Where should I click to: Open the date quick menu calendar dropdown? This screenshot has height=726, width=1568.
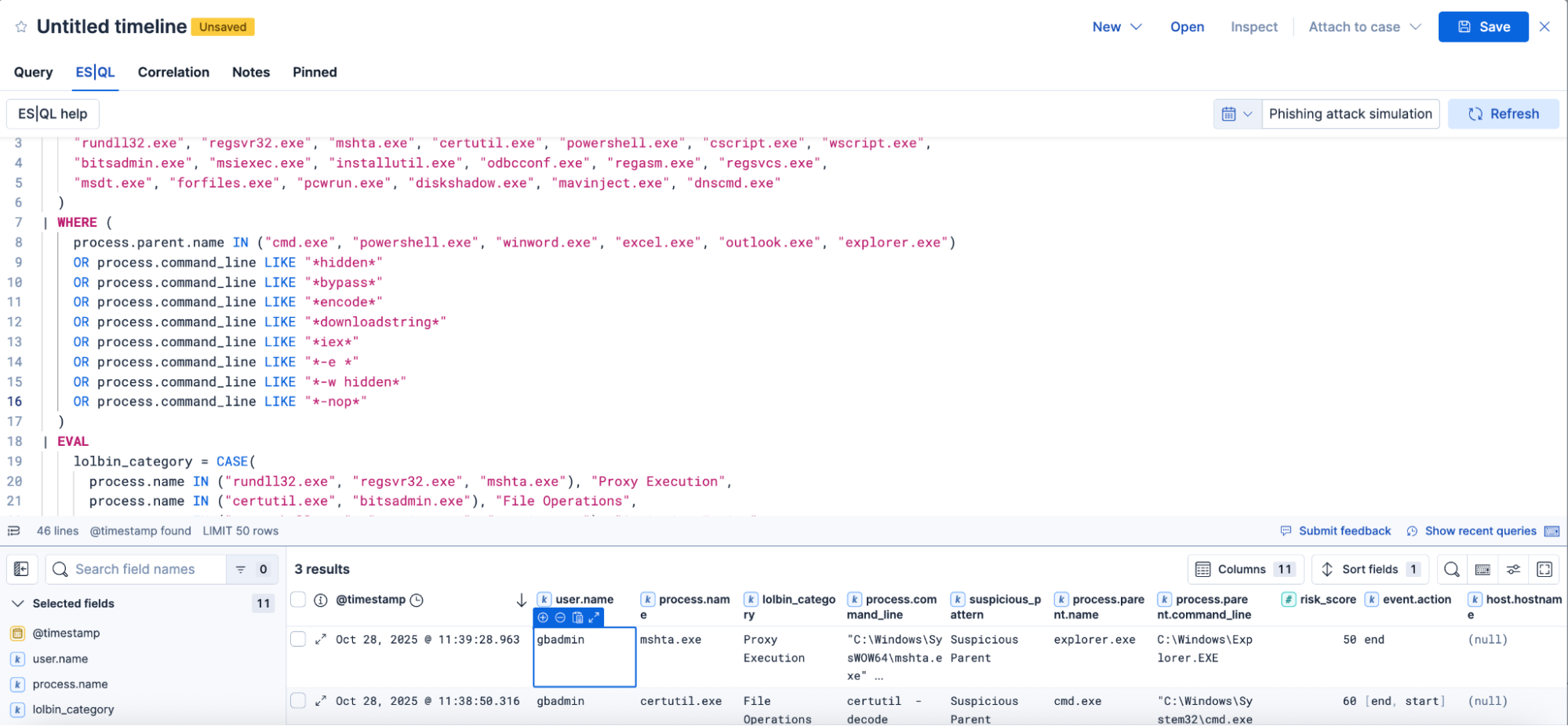[x=1237, y=114]
